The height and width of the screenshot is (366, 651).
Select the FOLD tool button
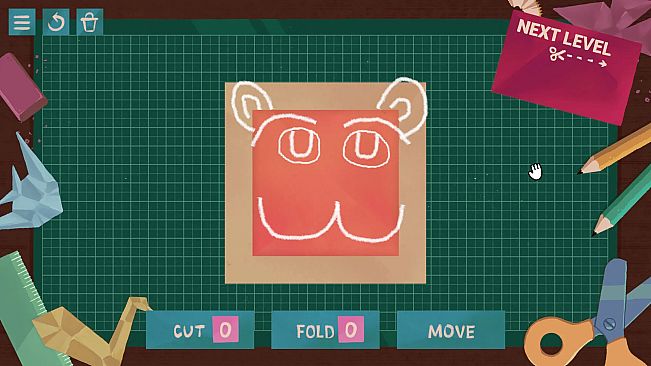[x=326, y=330]
